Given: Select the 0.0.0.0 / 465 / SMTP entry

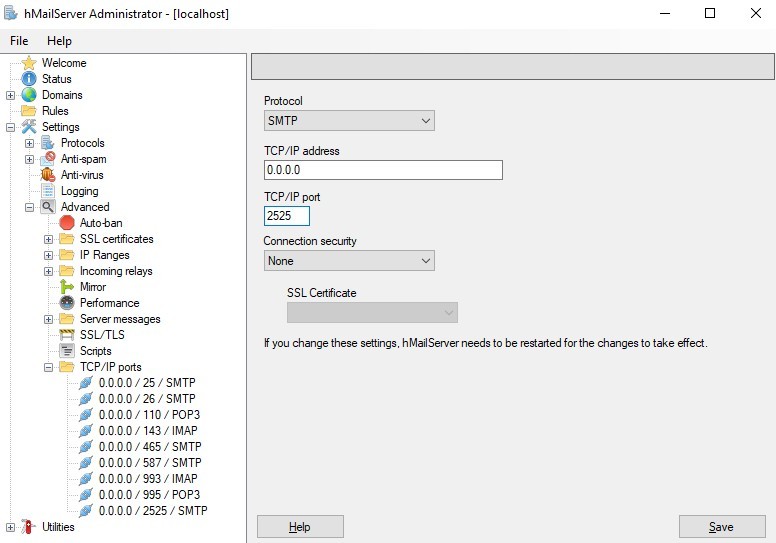Looking at the screenshot, I should point(150,446).
